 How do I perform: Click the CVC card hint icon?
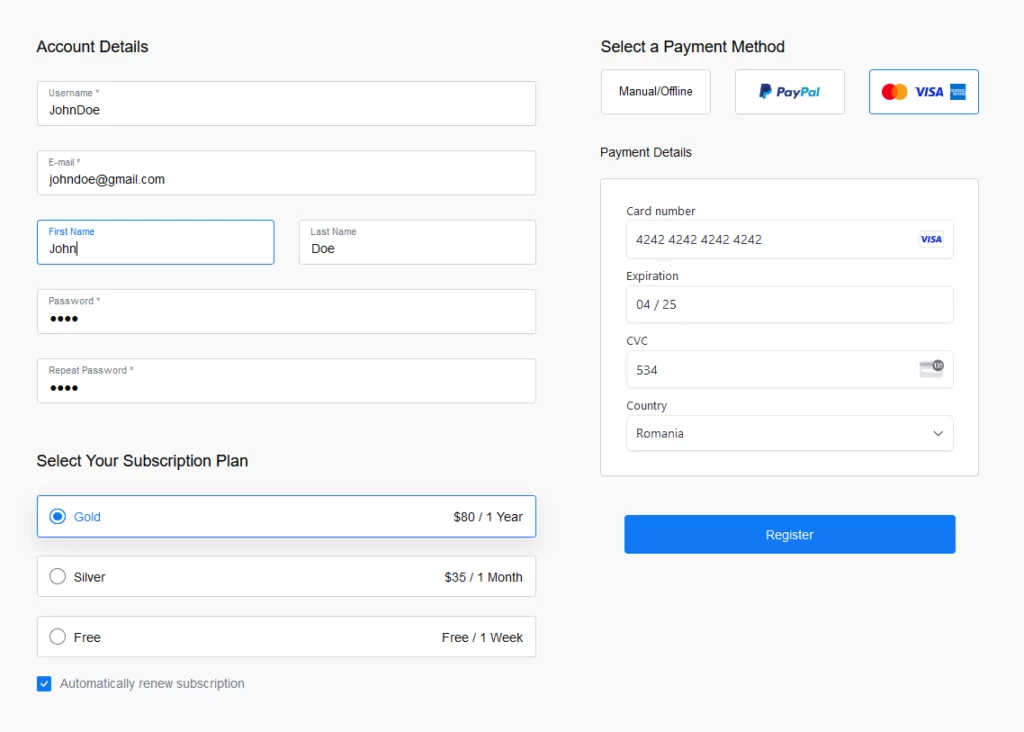pos(931,368)
